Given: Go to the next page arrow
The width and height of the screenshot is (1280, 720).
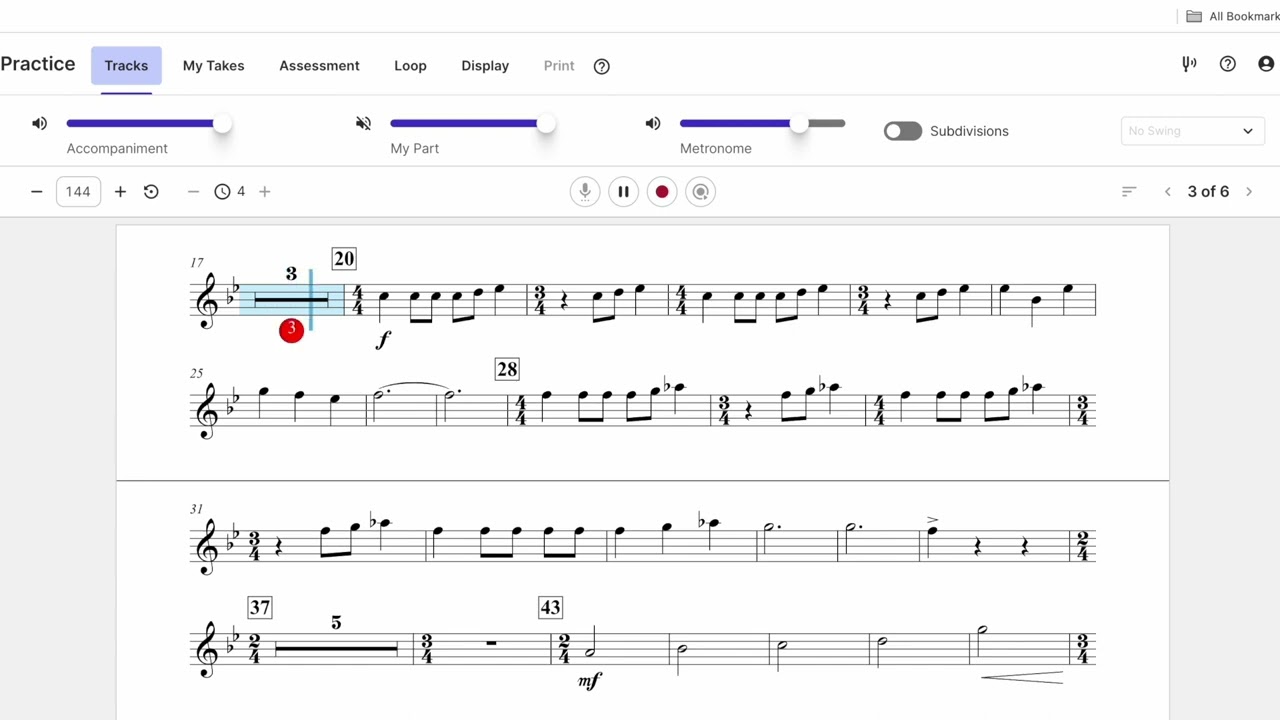Looking at the screenshot, I should 1248,191.
